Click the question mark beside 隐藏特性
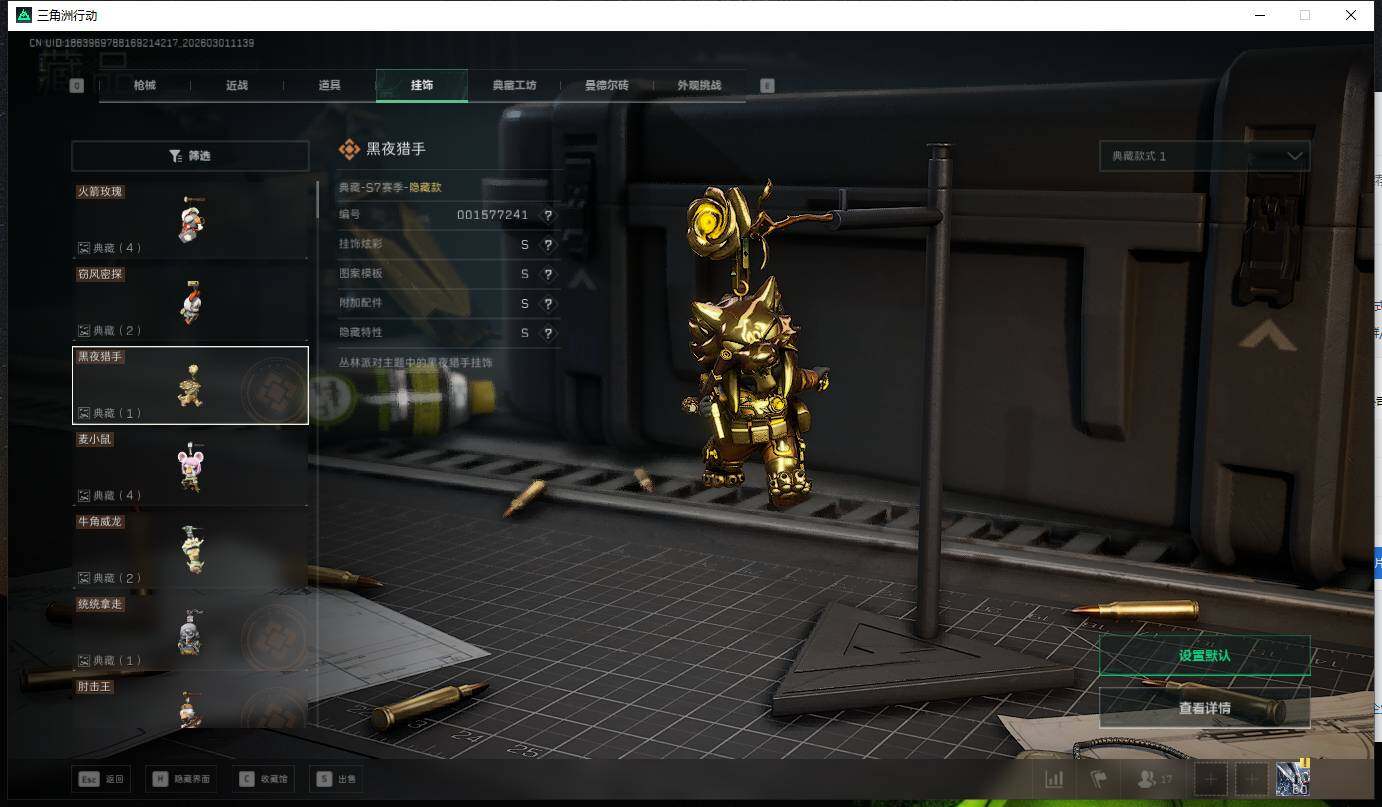Viewport: 1382px width, 807px height. point(548,333)
